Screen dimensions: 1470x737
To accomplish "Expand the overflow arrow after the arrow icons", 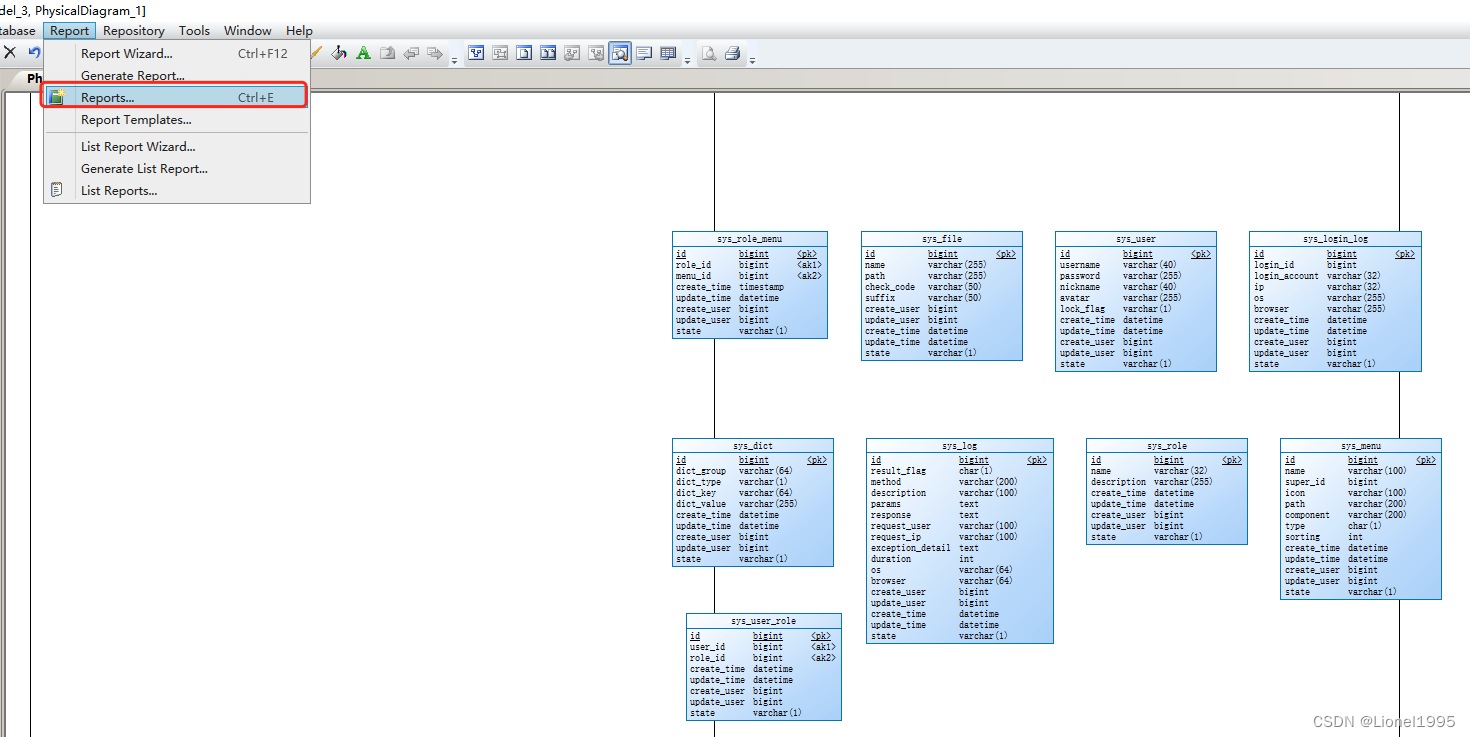I will 454,61.
